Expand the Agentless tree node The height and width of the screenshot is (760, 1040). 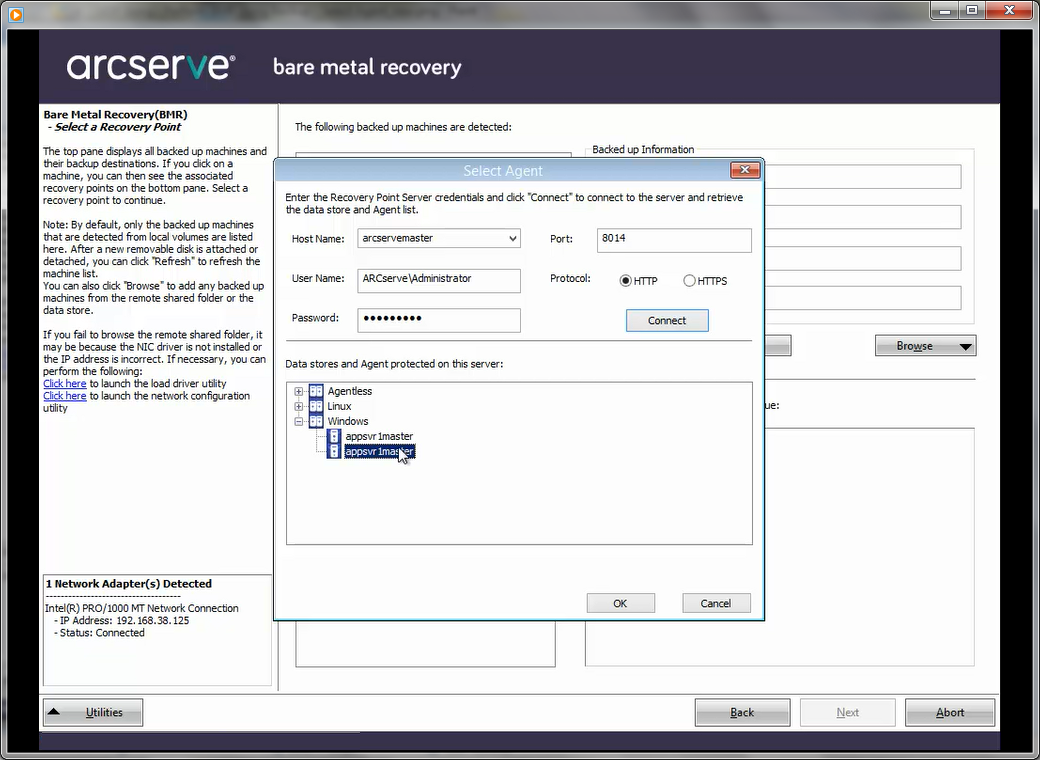click(x=298, y=391)
